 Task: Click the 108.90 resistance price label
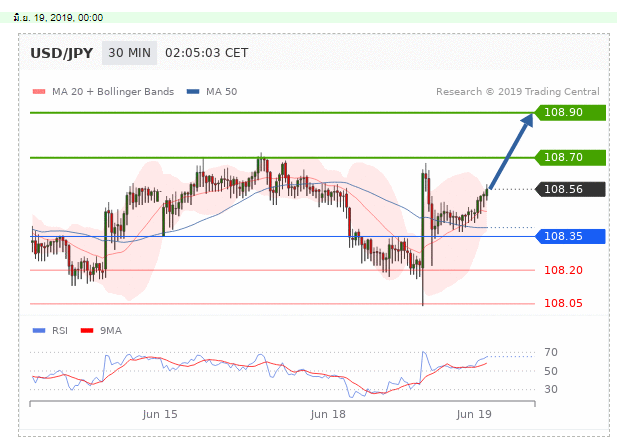click(570, 113)
